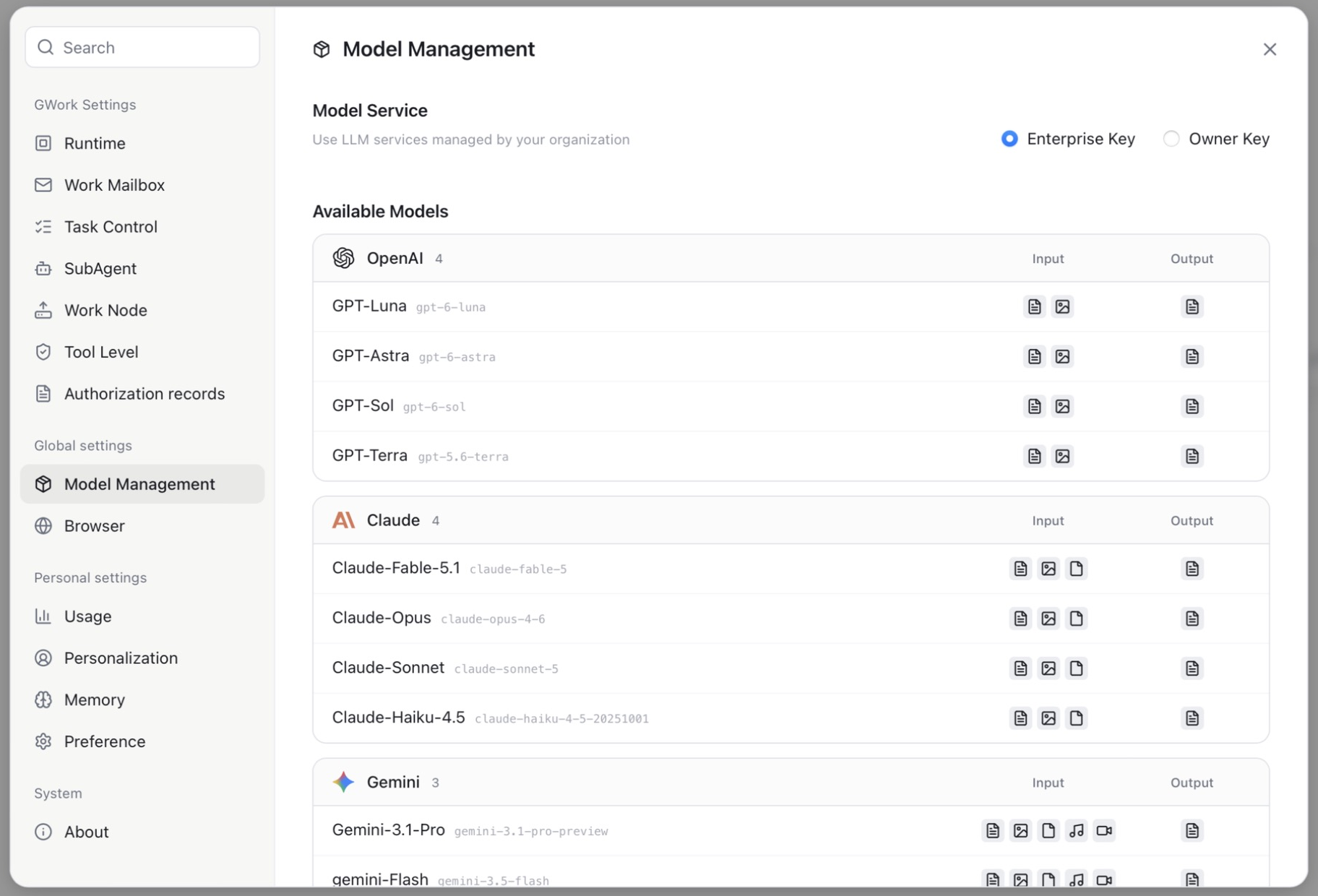Focus the Search field in the sidebar
Screen dimensions: 1318x896
tap(142, 47)
